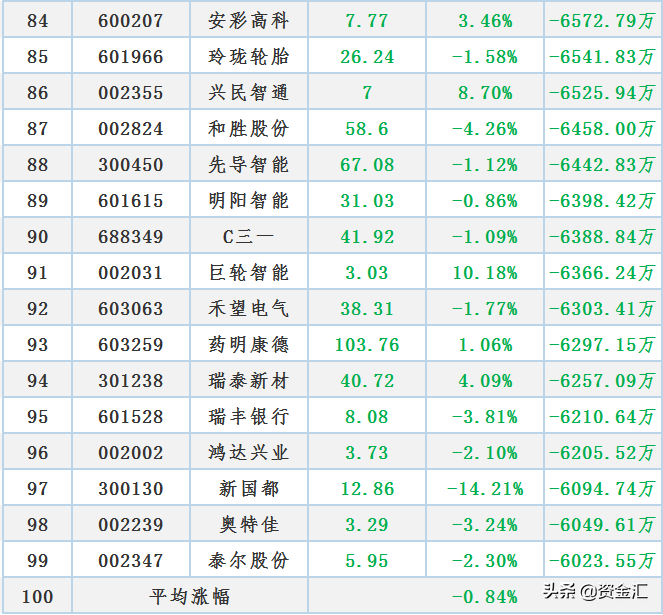
Task: Click the price 7.77 cell
Action: [367, 20]
